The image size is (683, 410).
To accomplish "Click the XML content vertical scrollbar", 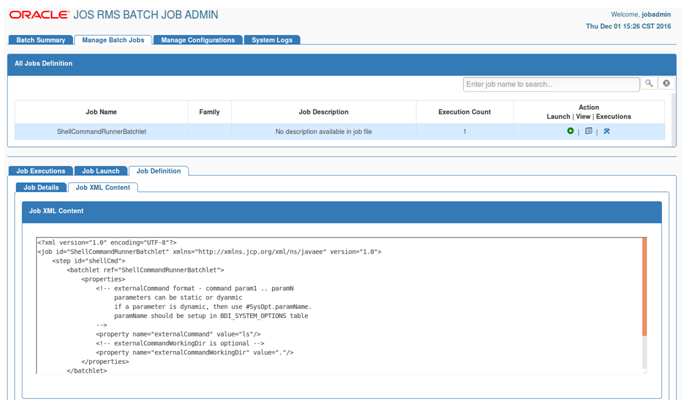I will (x=645, y=287).
